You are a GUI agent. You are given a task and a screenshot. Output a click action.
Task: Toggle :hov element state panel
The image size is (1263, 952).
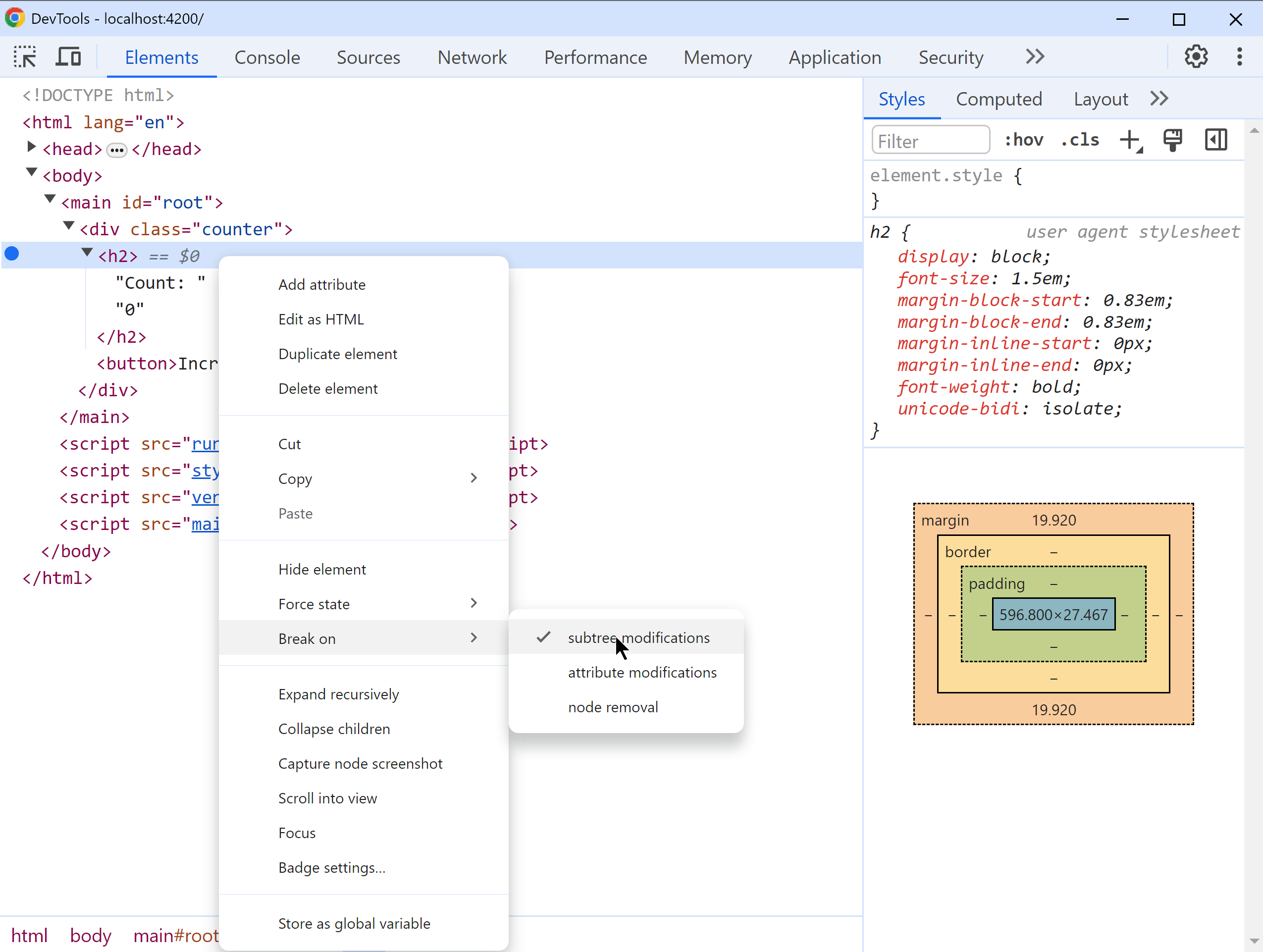pos(1024,140)
